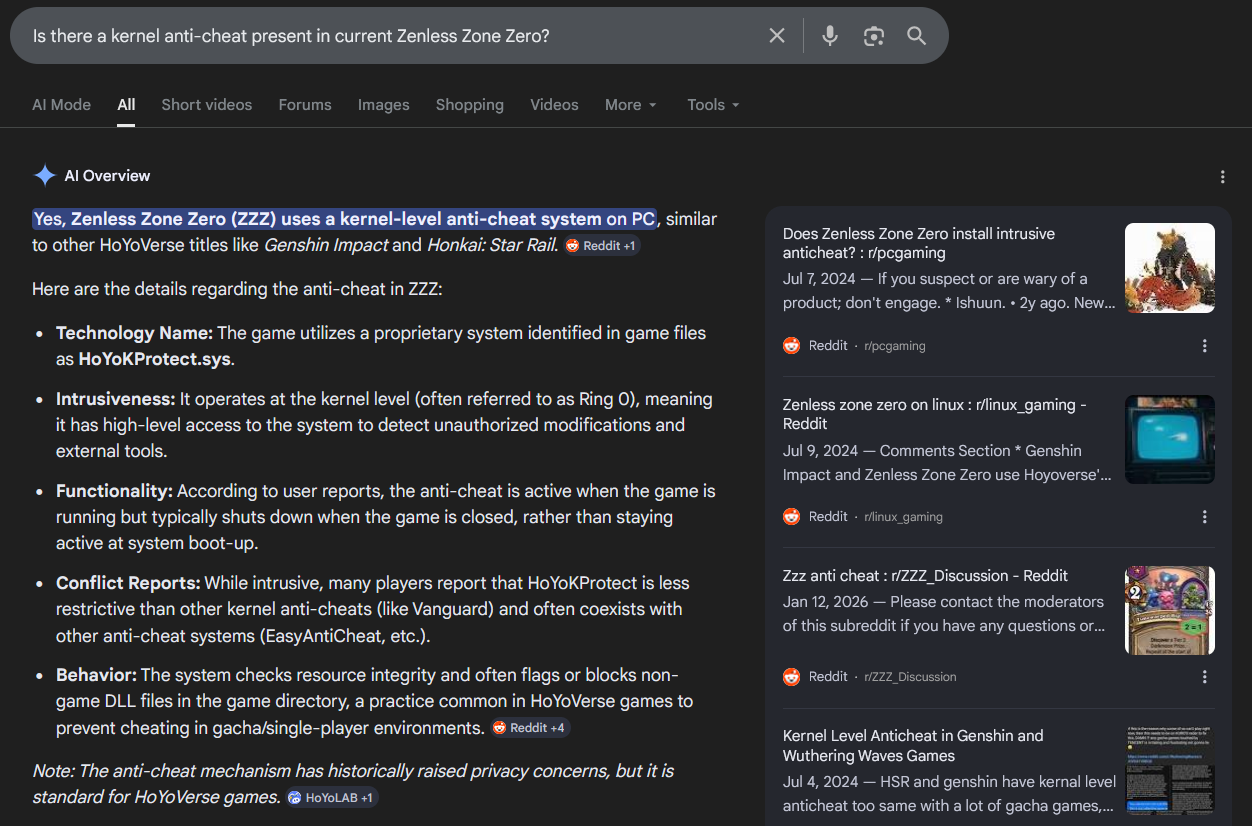Switch to Images tab
1252x826 pixels.
[384, 104]
